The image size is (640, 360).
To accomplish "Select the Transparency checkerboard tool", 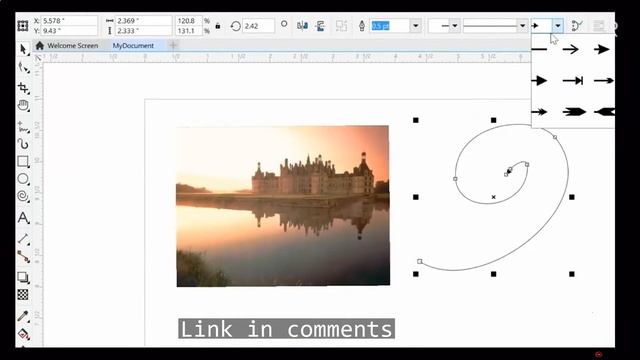I will (x=23, y=295).
